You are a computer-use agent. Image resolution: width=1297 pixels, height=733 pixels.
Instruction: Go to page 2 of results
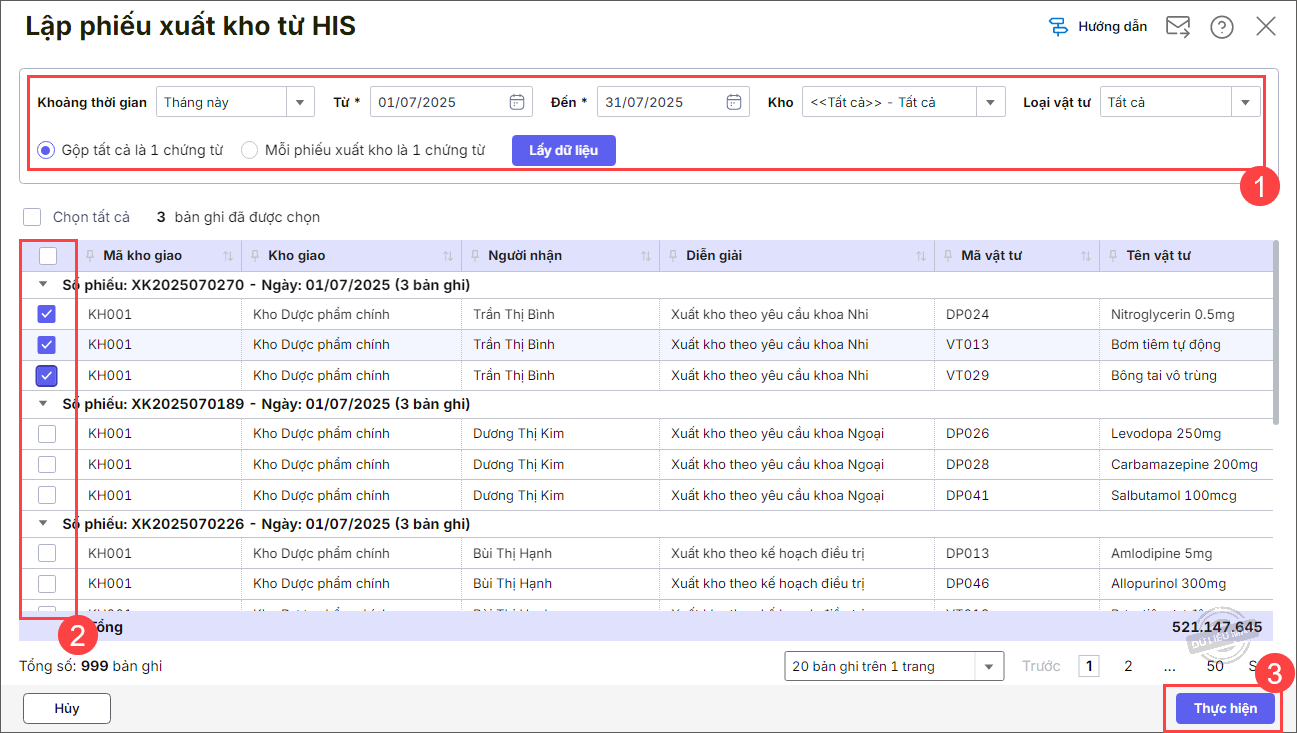tap(1128, 666)
